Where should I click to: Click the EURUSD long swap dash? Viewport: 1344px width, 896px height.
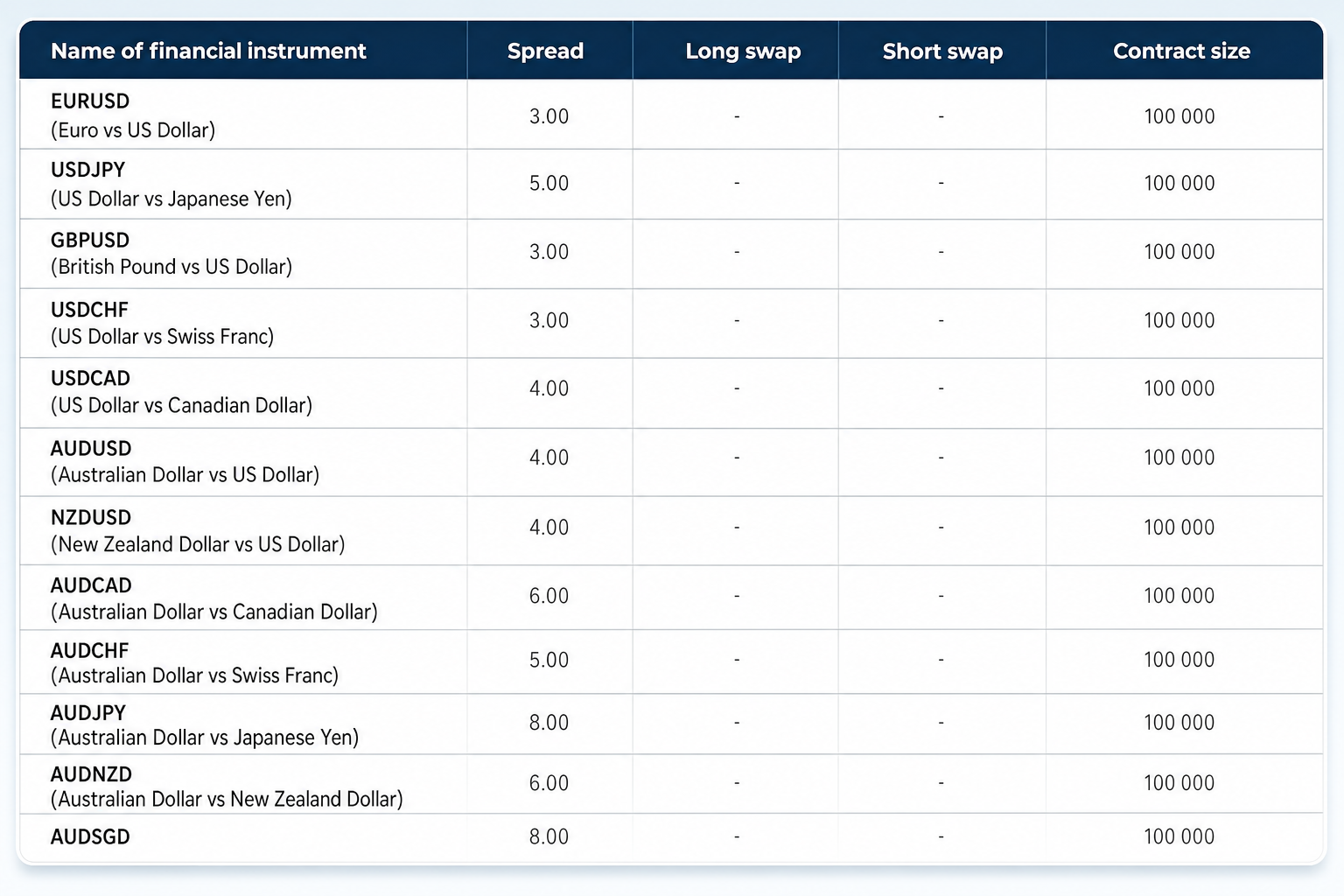[x=737, y=116]
